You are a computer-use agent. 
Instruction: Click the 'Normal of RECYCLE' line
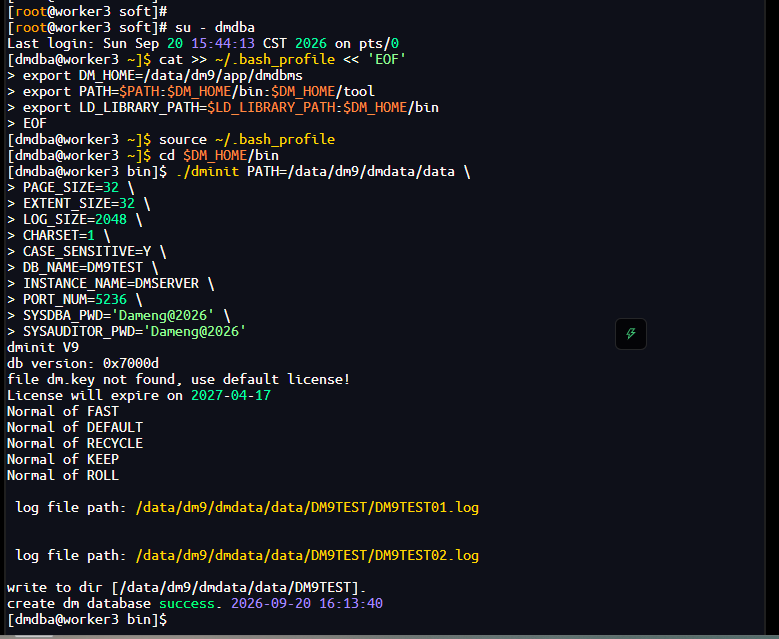(x=75, y=443)
